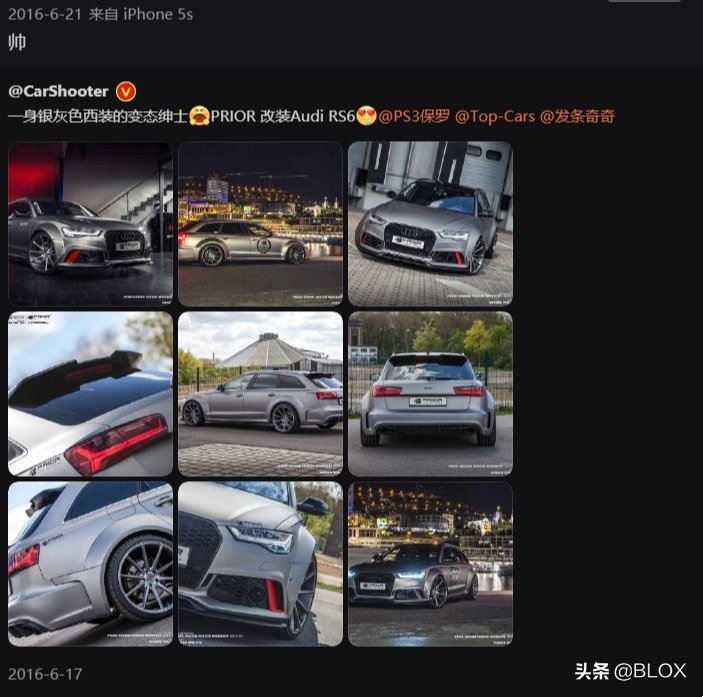Screen dimensions: 703x697
Task: Click the heart-eyes emoji after RS6
Action: tap(366, 116)
